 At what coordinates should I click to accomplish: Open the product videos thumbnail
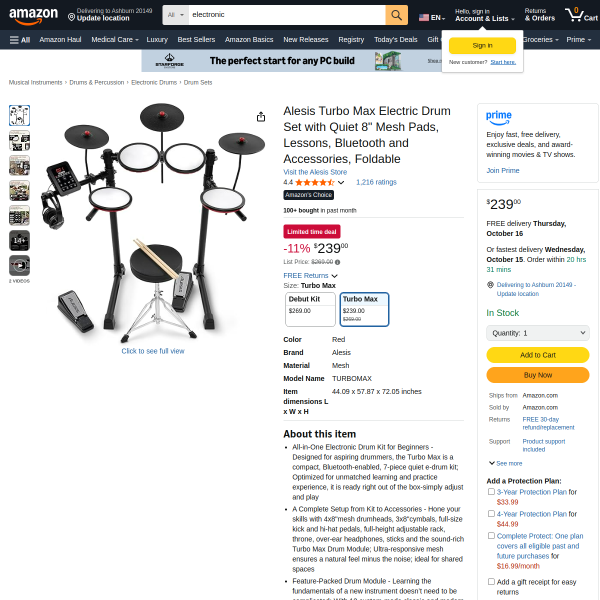pos(20,265)
